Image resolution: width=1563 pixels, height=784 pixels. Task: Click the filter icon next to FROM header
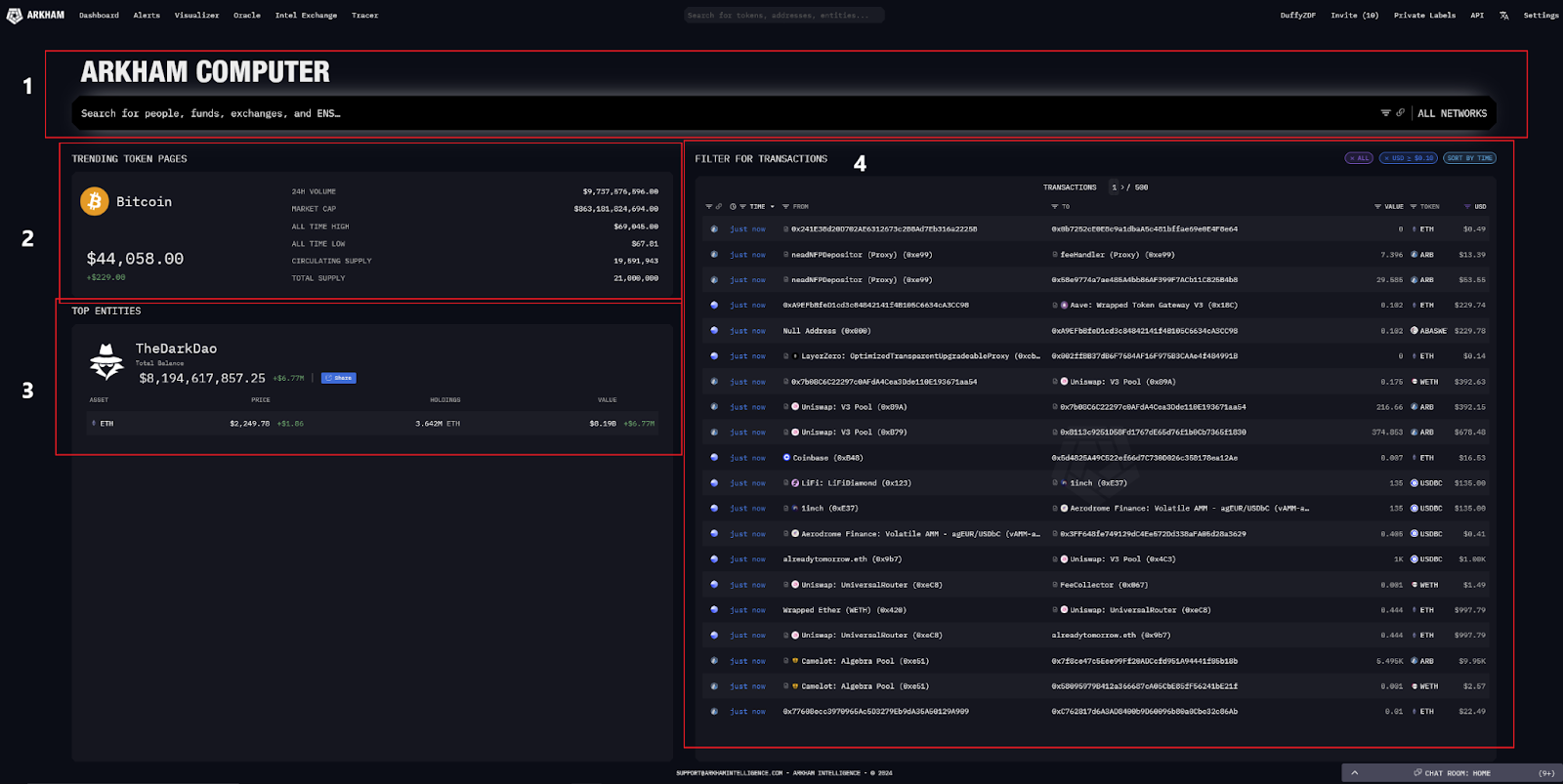tap(785, 207)
